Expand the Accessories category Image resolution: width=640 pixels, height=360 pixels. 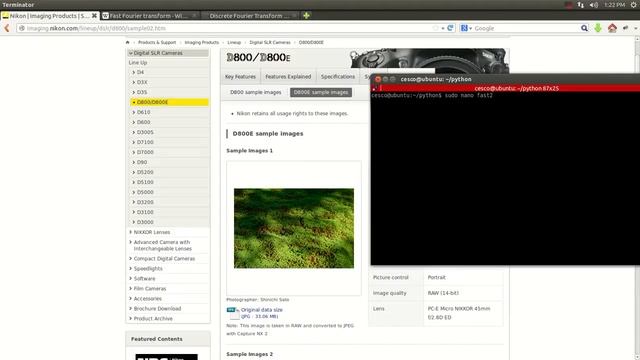coord(147,299)
